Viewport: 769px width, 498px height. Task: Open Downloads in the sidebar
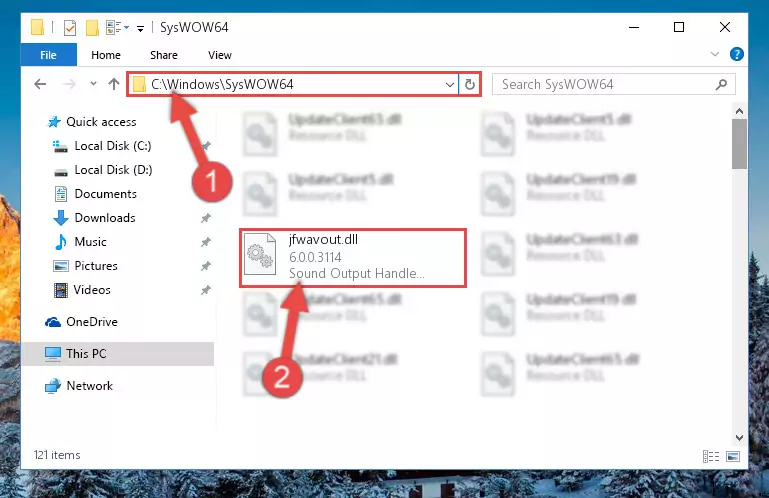tap(105, 218)
